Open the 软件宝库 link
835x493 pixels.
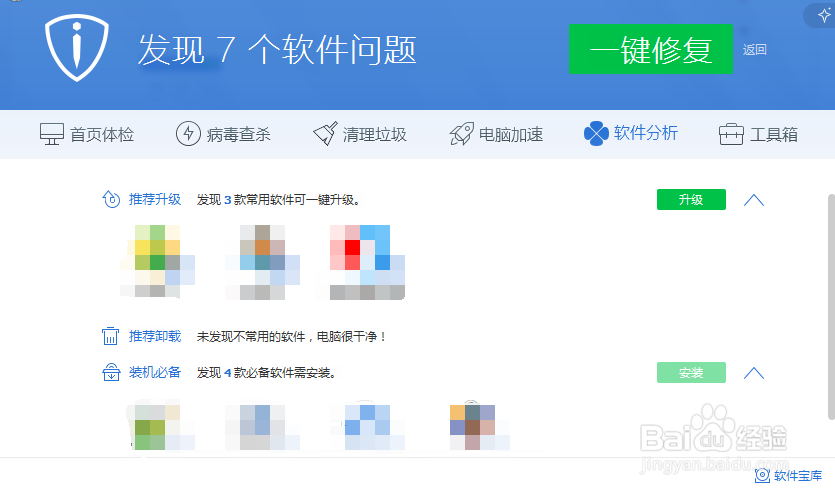789,475
